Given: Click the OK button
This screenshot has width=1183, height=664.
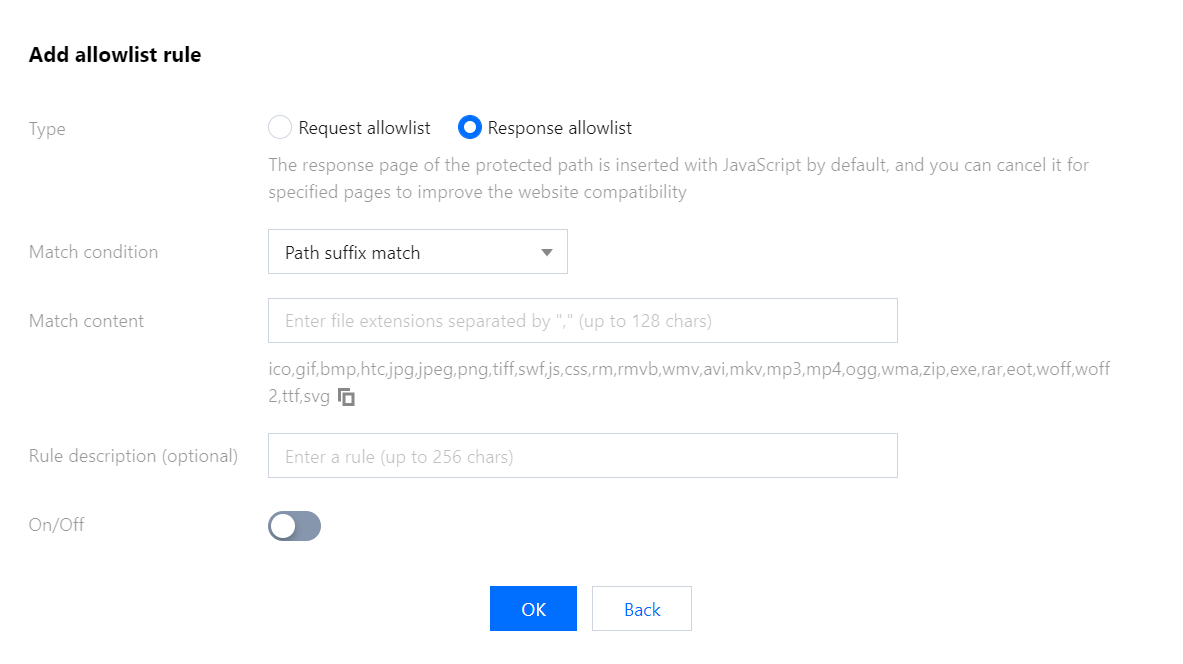Looking at the screenshot, I should point(533,609).
